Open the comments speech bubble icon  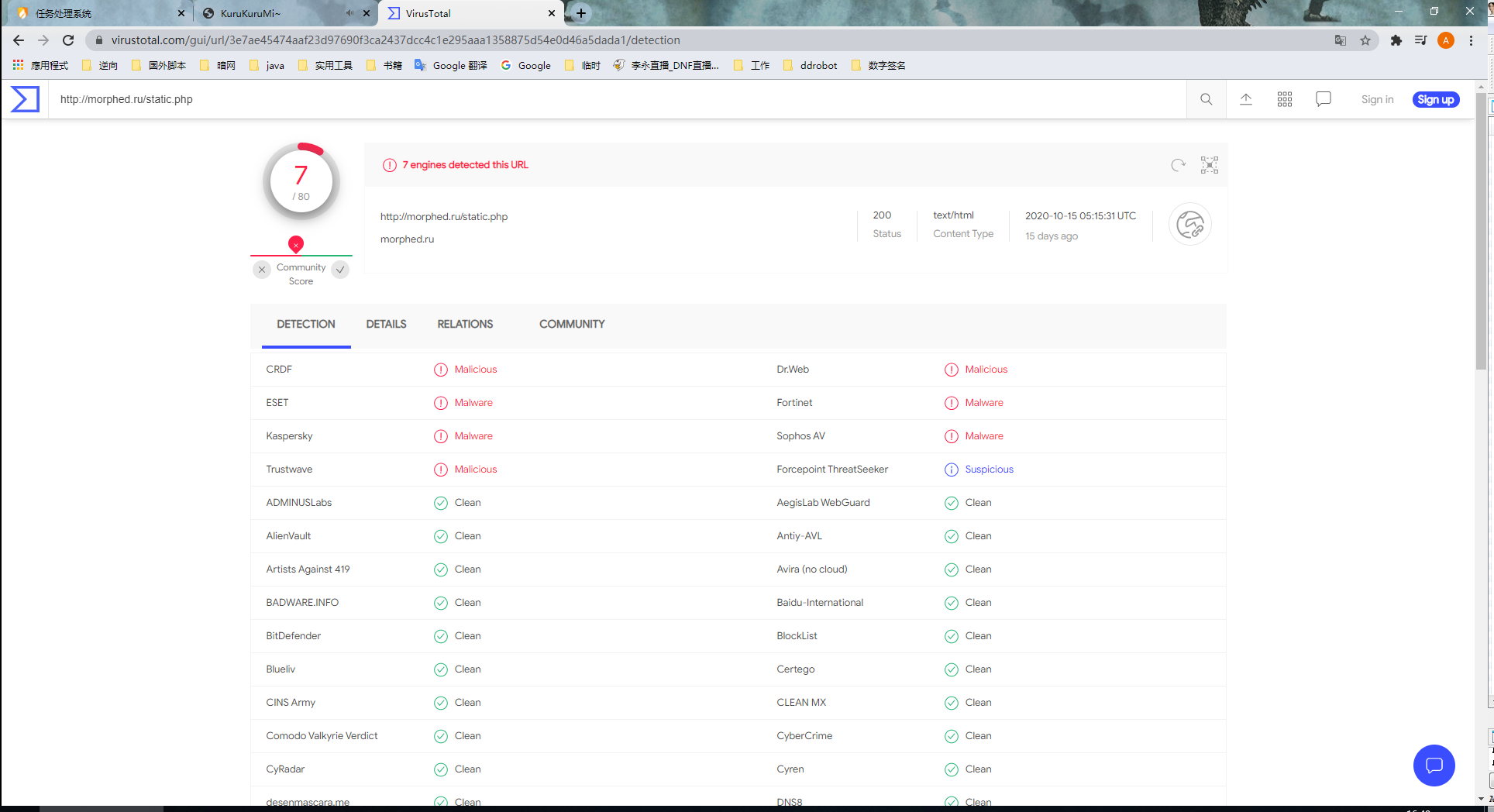pyautogui.click(x=1324, y=99)
